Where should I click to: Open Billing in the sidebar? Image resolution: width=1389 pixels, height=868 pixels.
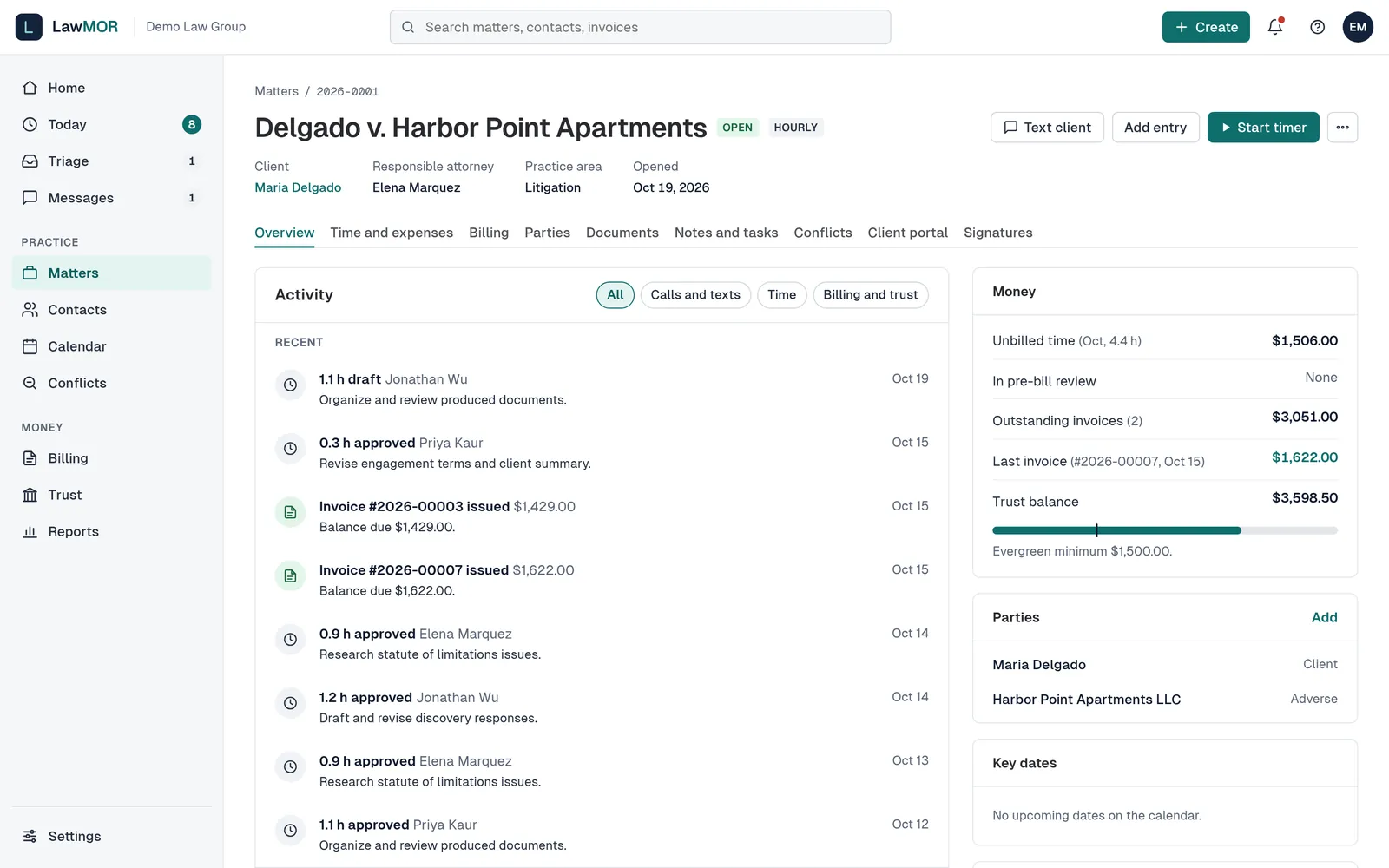(111, 458)
